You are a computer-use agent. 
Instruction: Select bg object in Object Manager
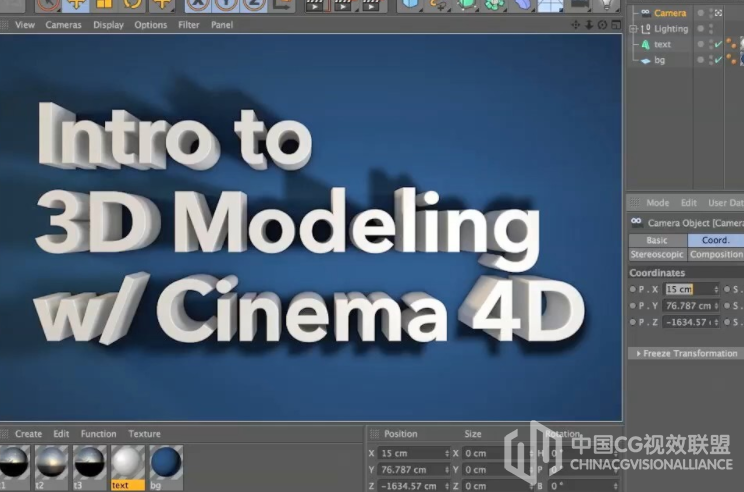(660, 60)
